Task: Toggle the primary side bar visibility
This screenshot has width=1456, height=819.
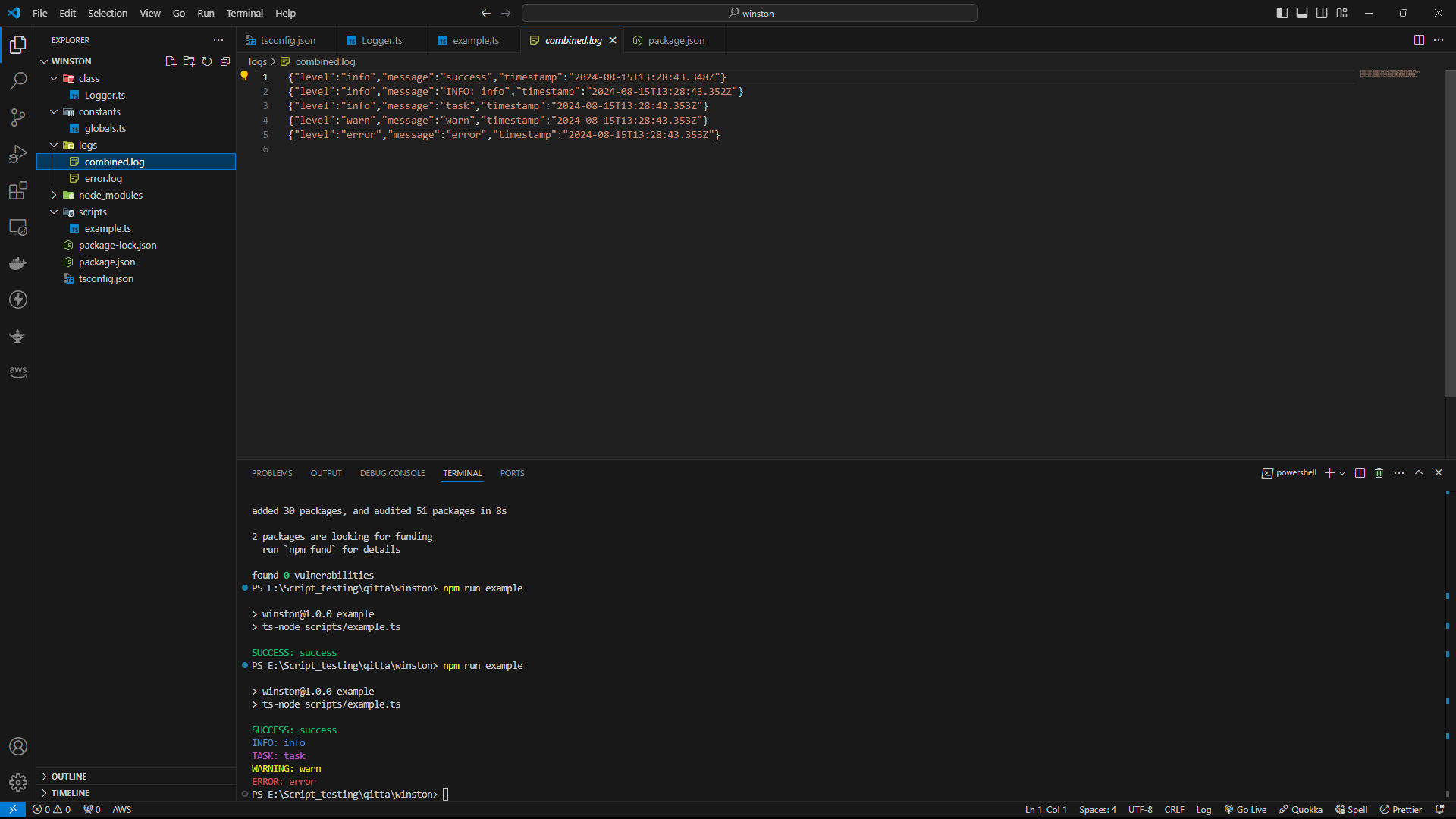Action: pyautogui.click(x=1282, y=13)
